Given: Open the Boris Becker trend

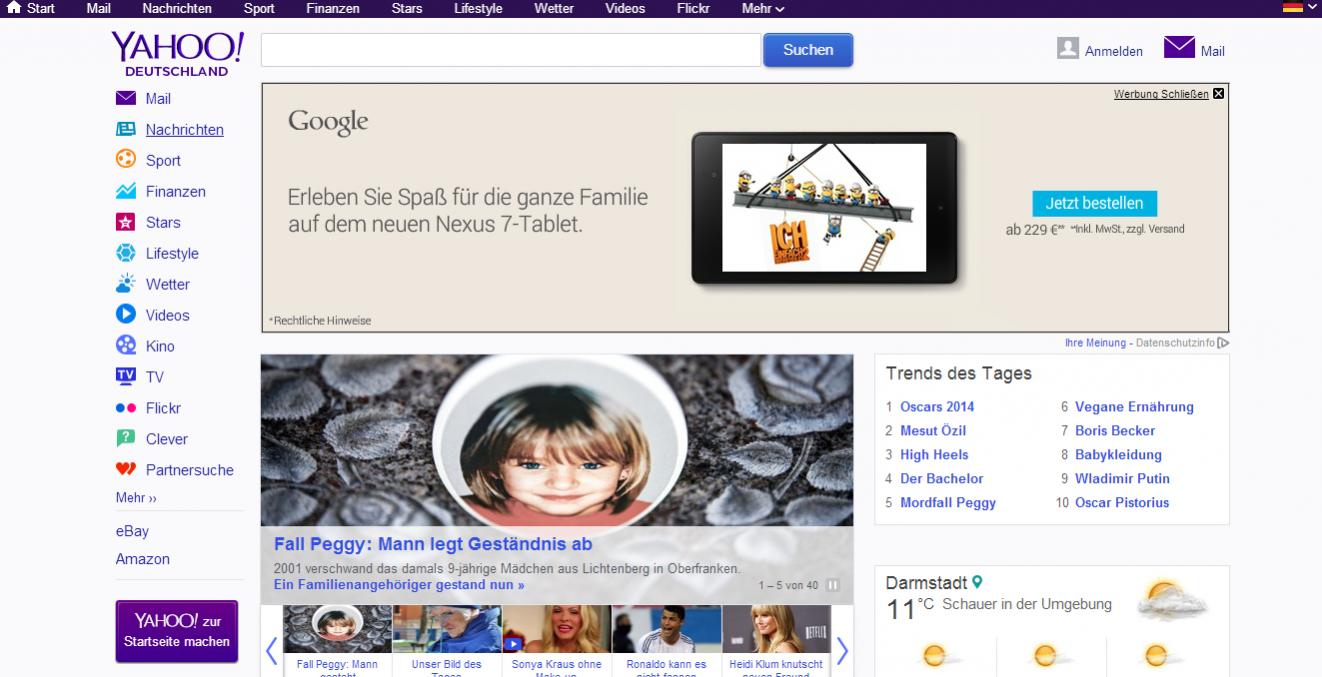Looking at the screenshot, I should click(x=1115, y=430).
